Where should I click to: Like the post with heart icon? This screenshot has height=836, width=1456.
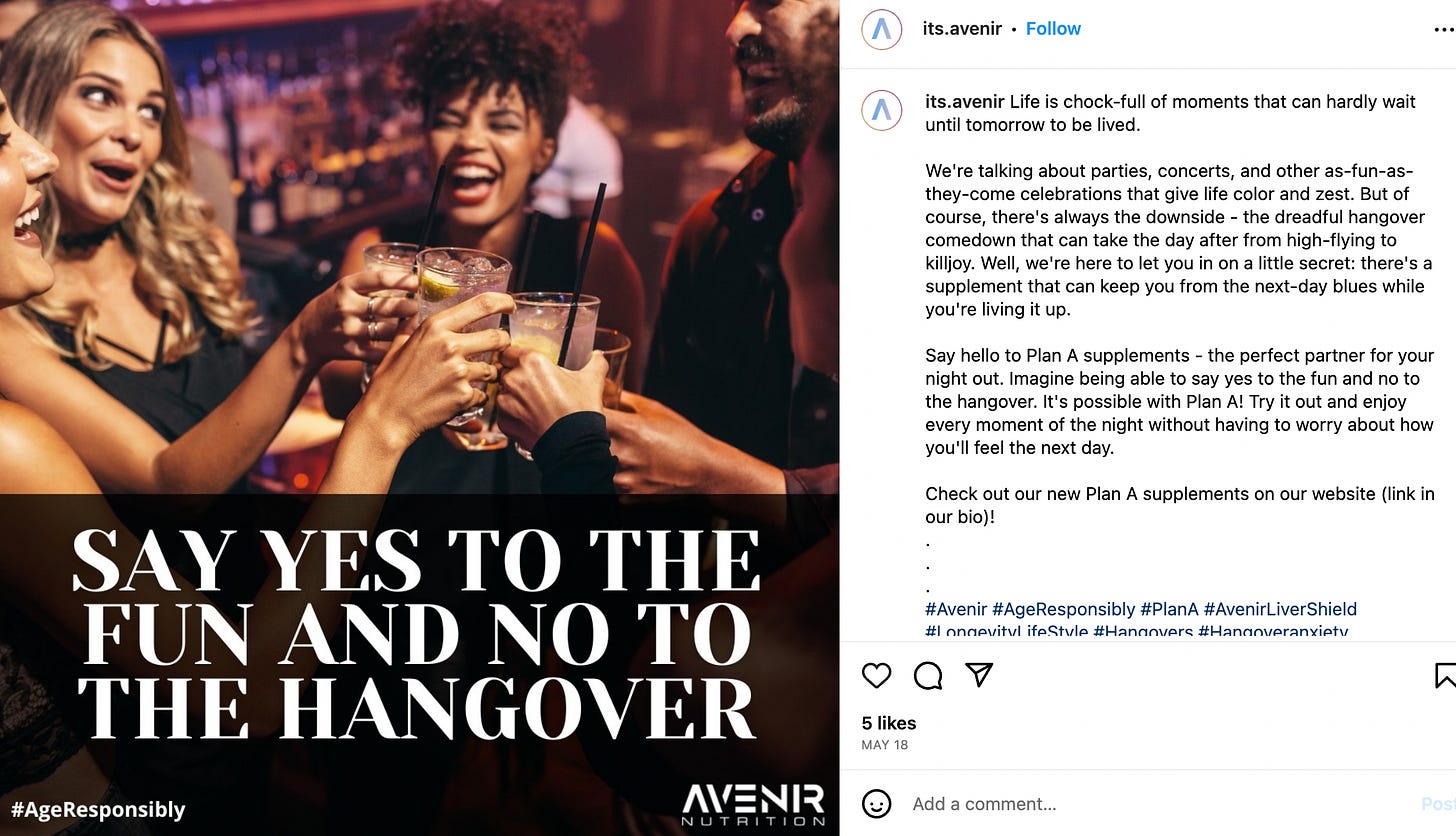(x=876, y=676)
